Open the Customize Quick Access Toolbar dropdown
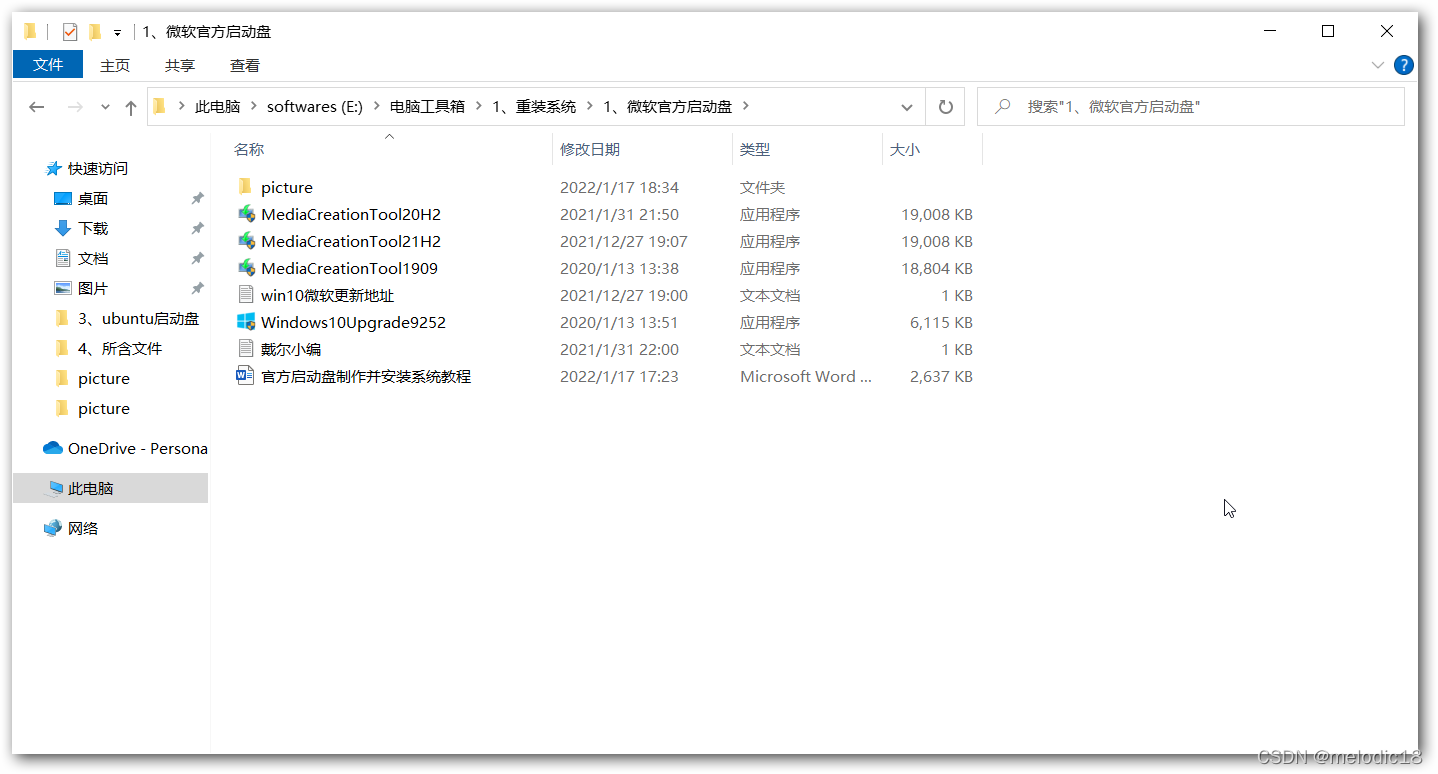The image size is (1438, 774). 117,33
